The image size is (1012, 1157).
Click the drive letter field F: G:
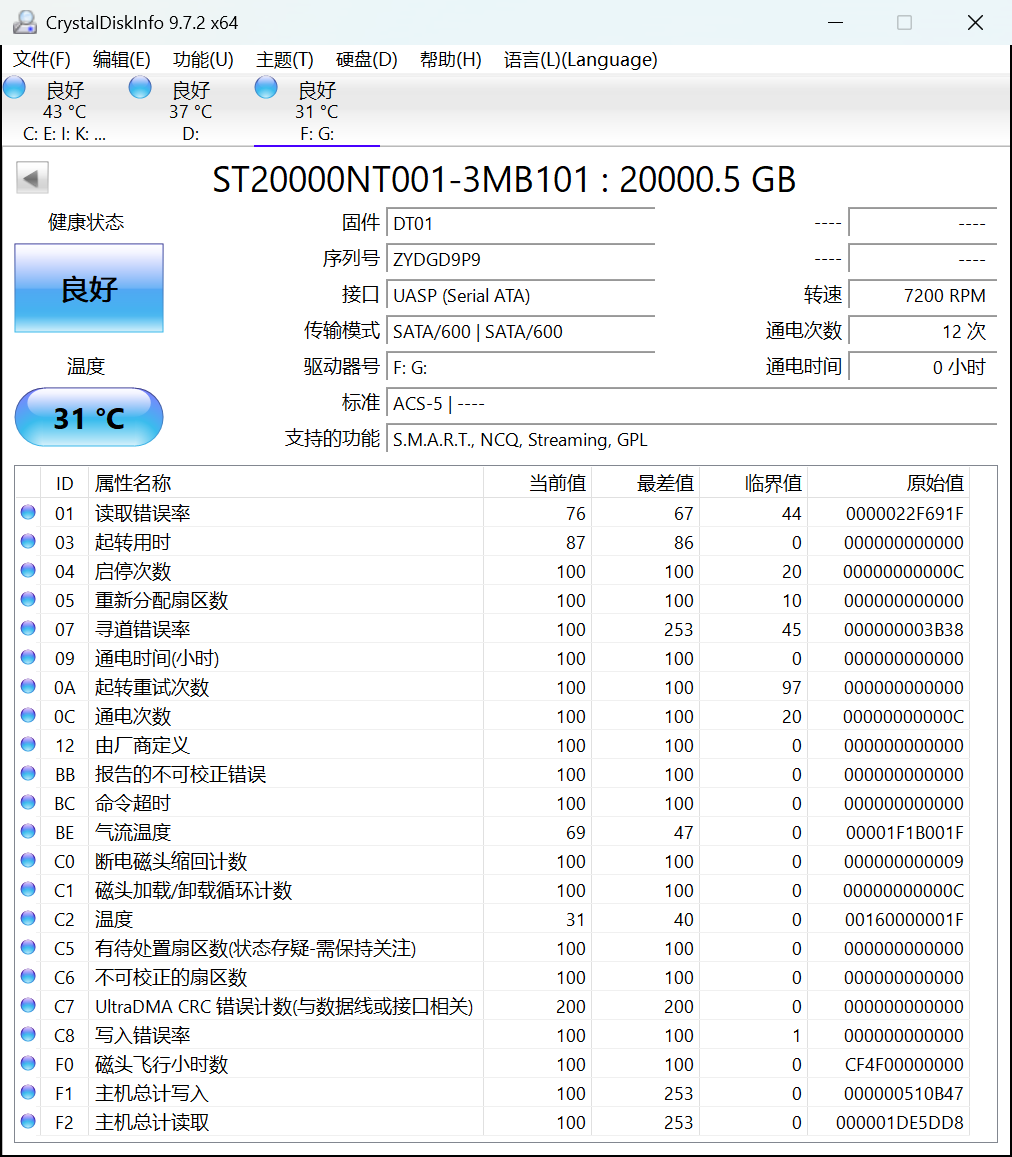tap(521, 367)
